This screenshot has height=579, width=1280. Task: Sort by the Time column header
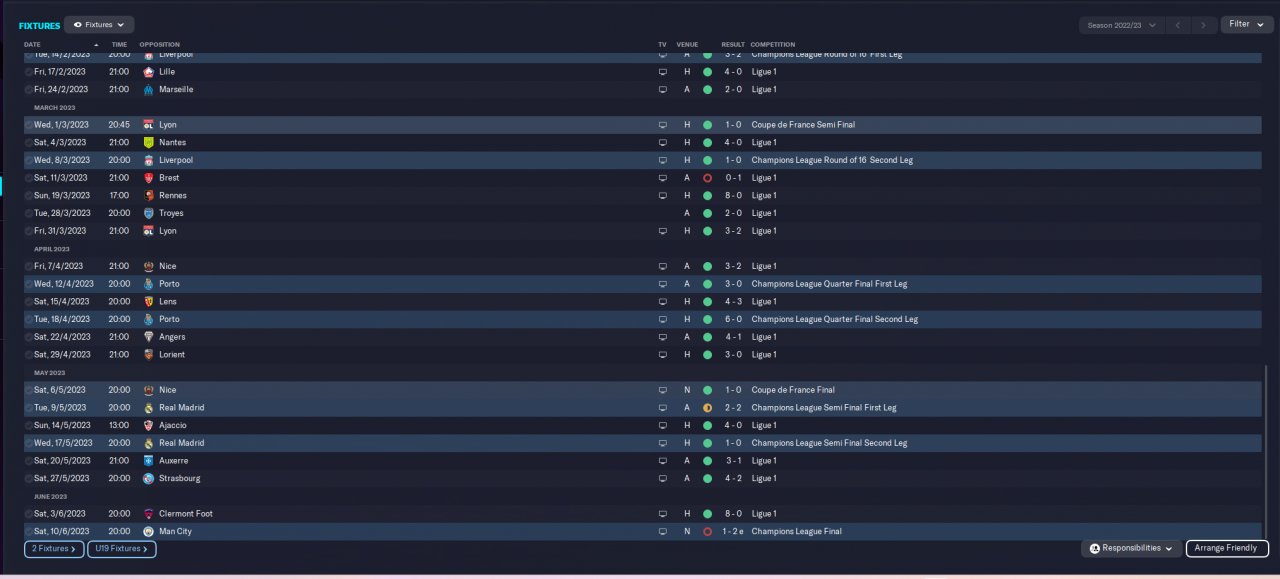(119, 45)
